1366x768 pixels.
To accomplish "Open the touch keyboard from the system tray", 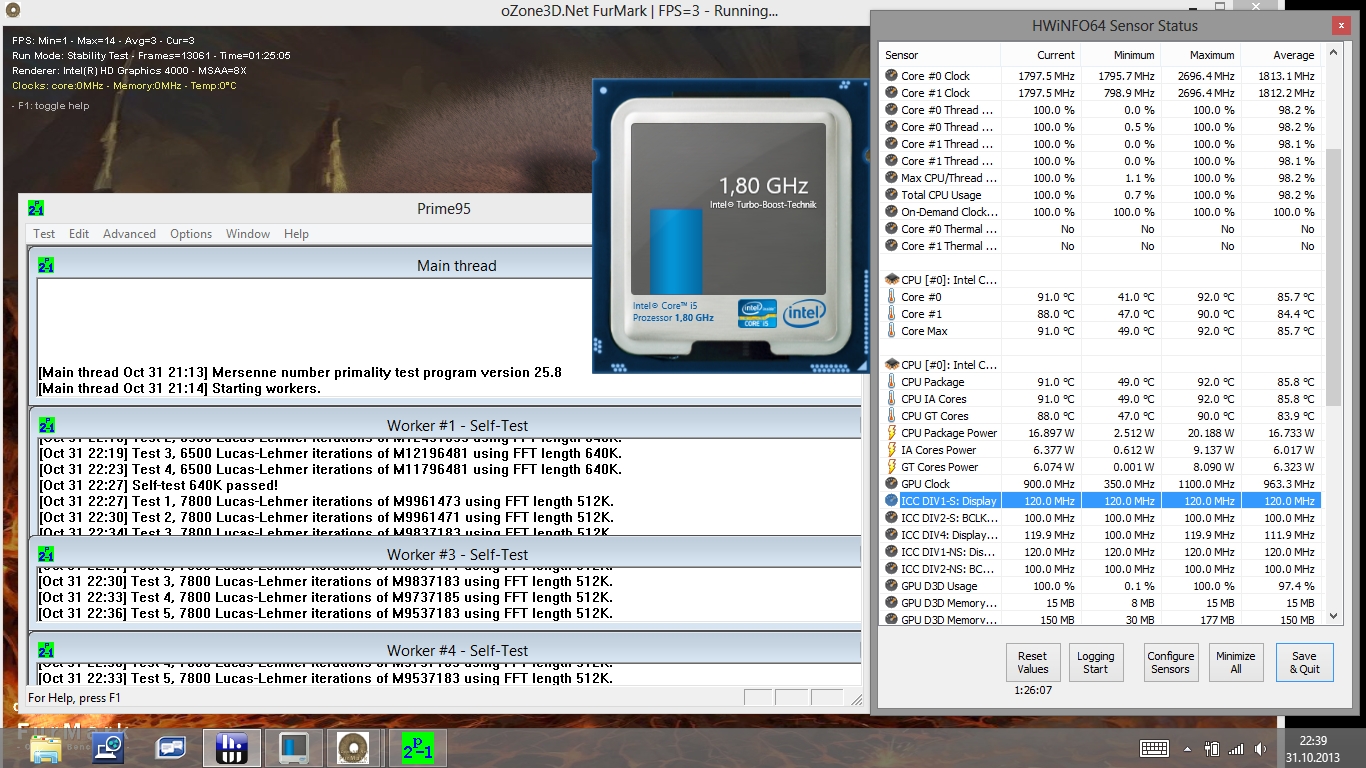I will 1155,748.
